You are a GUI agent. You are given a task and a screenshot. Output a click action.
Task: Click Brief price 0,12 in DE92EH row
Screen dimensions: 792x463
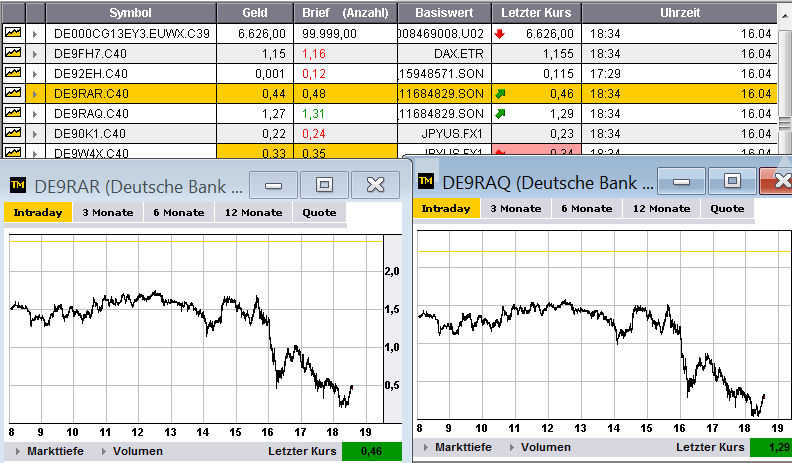(x=314, y=74)
